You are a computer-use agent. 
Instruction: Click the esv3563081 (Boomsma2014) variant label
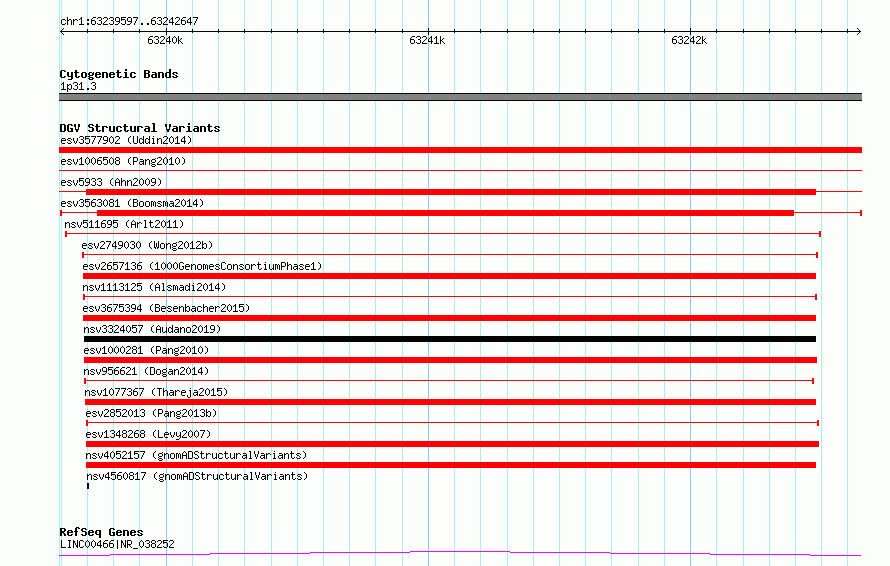(x=132, y=203)
